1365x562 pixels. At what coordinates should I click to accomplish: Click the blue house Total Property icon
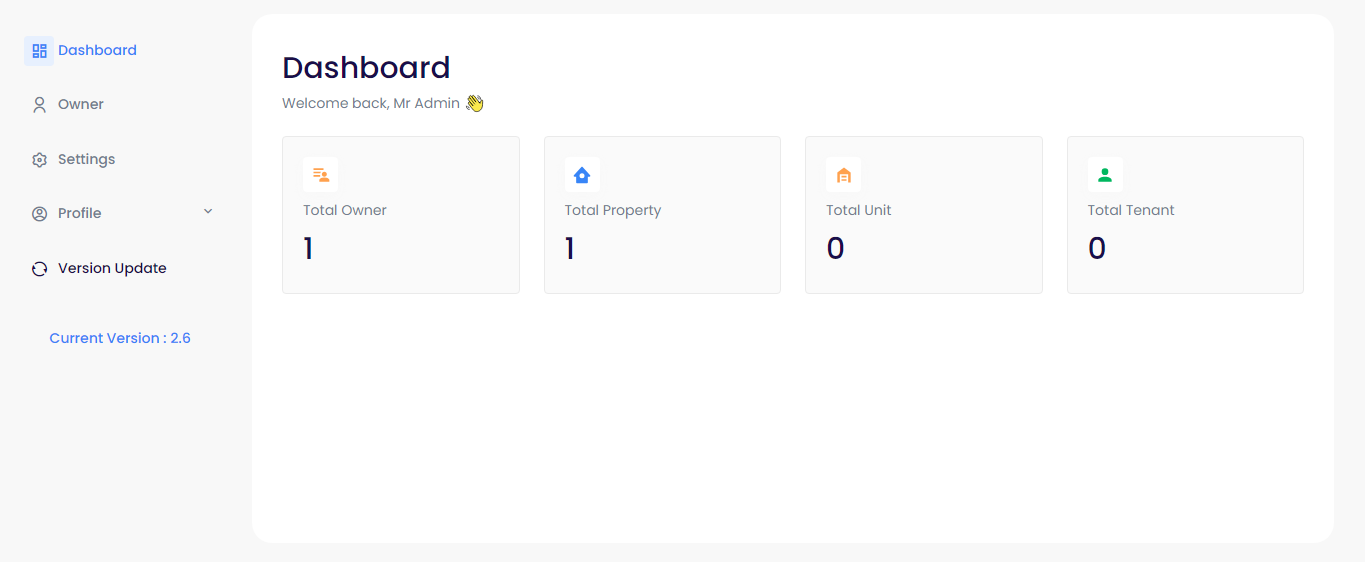tap(582, 175)
